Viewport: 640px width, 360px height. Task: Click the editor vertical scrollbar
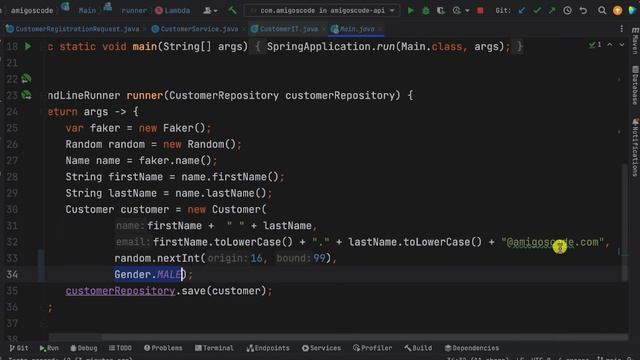coord(624,222)
